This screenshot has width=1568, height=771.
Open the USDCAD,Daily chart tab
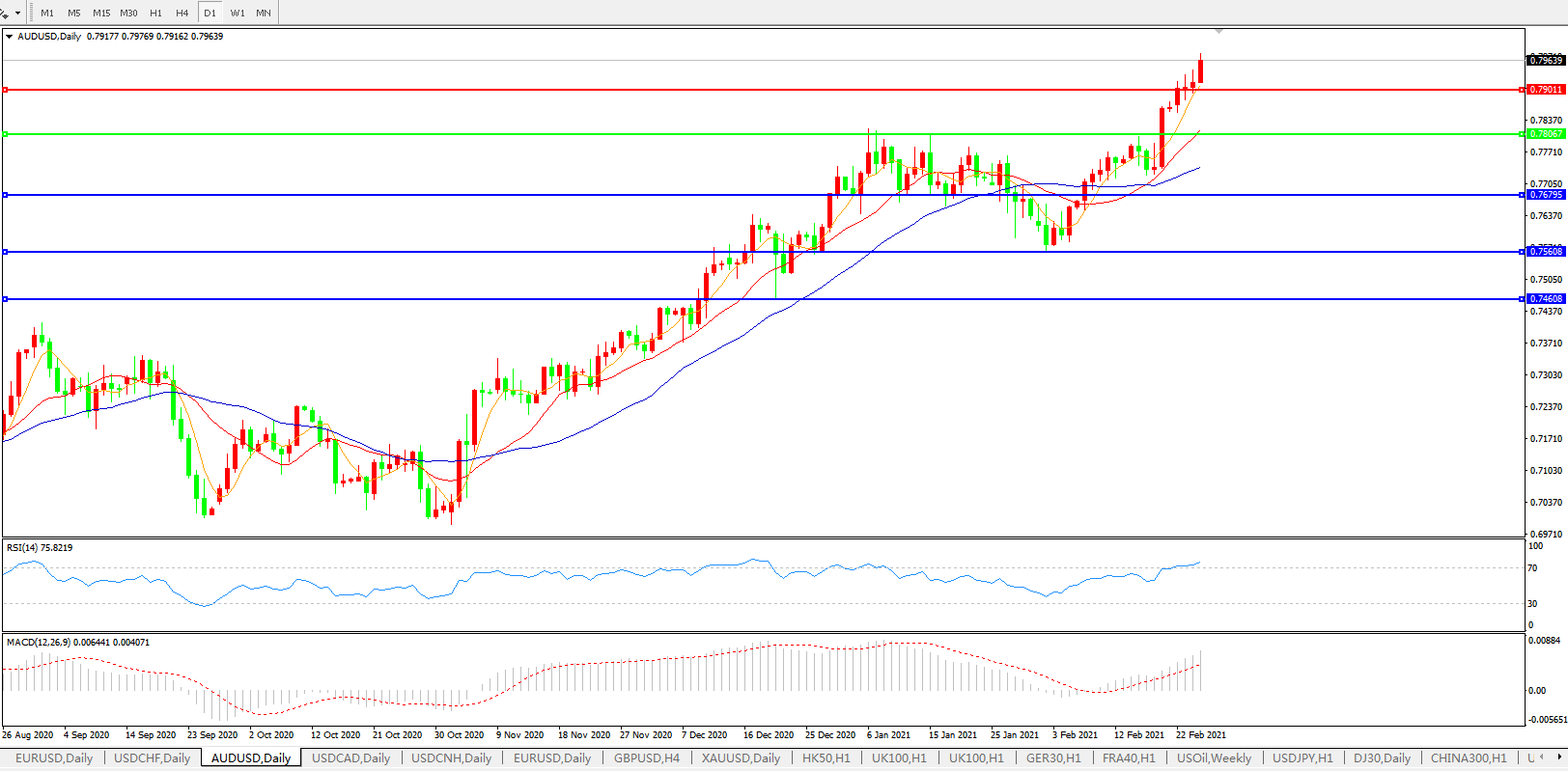(350, 758)
